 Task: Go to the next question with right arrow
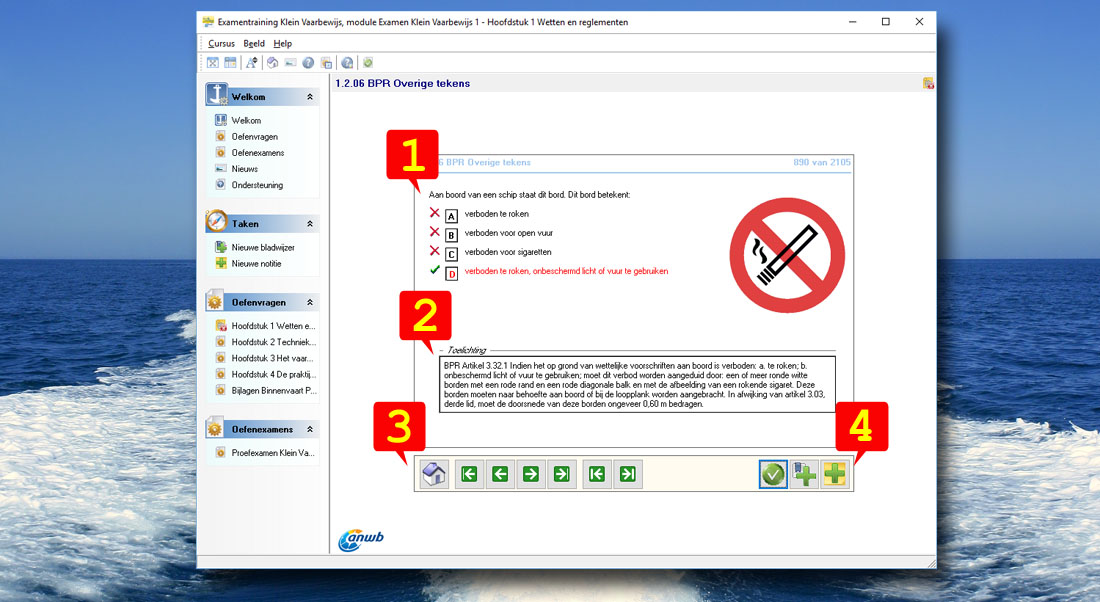point(531,474)
